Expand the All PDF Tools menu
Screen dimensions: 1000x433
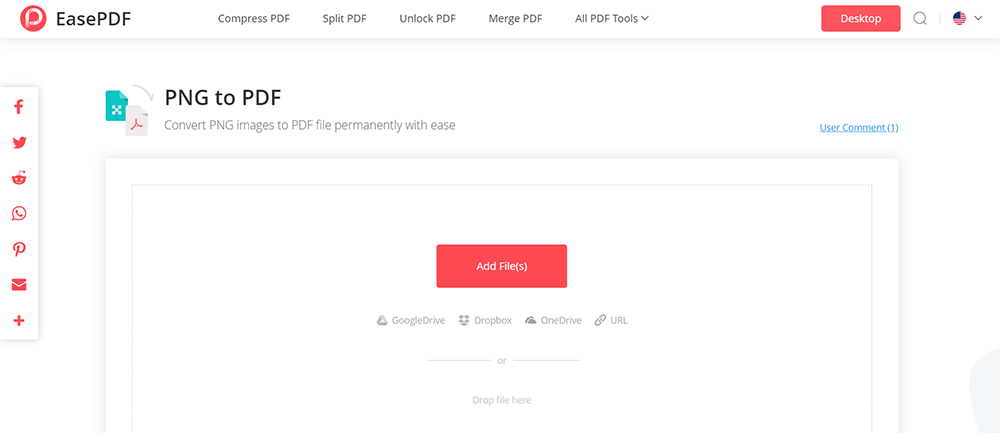[612, 18]
